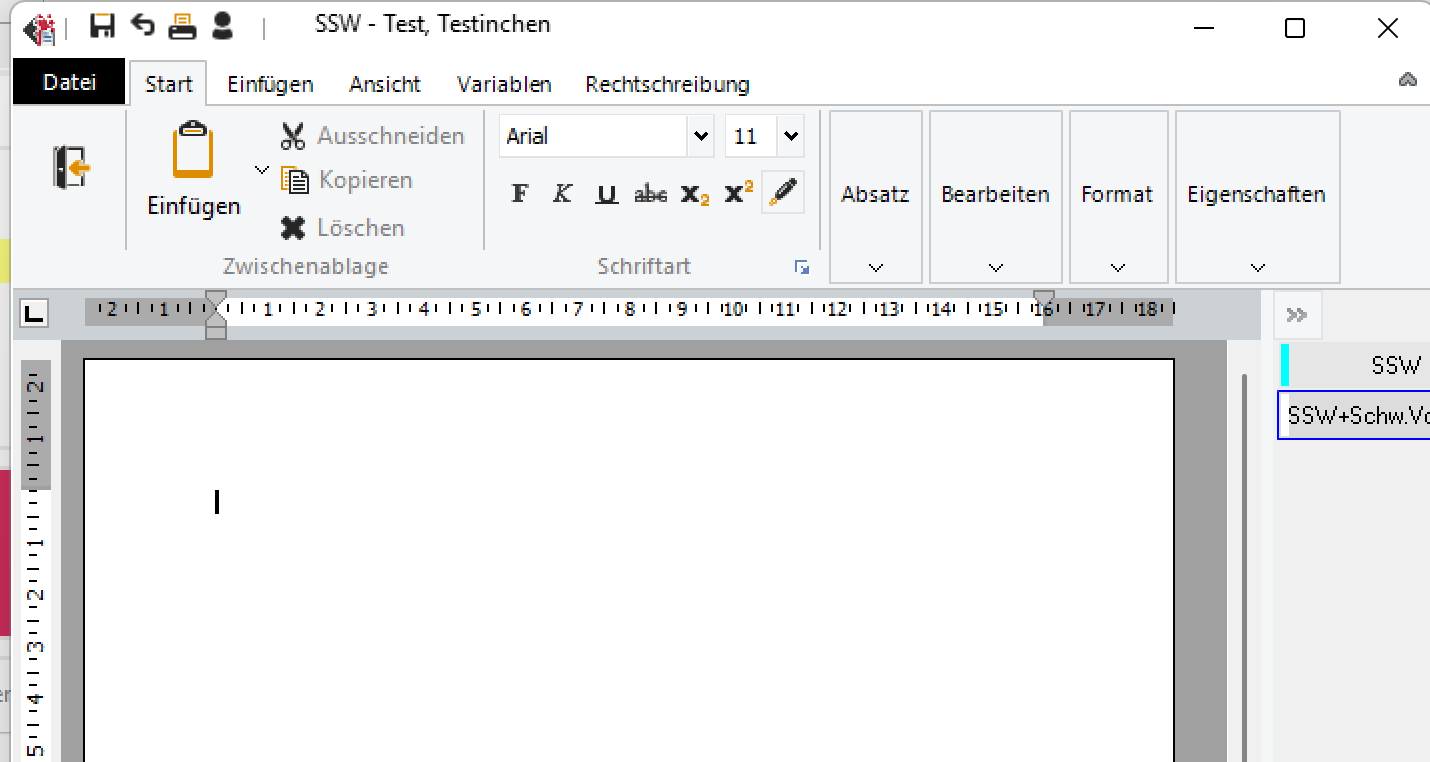Screen dimensions: 1430x762
Task: Click the Ausschneiden scissors icon
Action: click(x=293, y=136)
